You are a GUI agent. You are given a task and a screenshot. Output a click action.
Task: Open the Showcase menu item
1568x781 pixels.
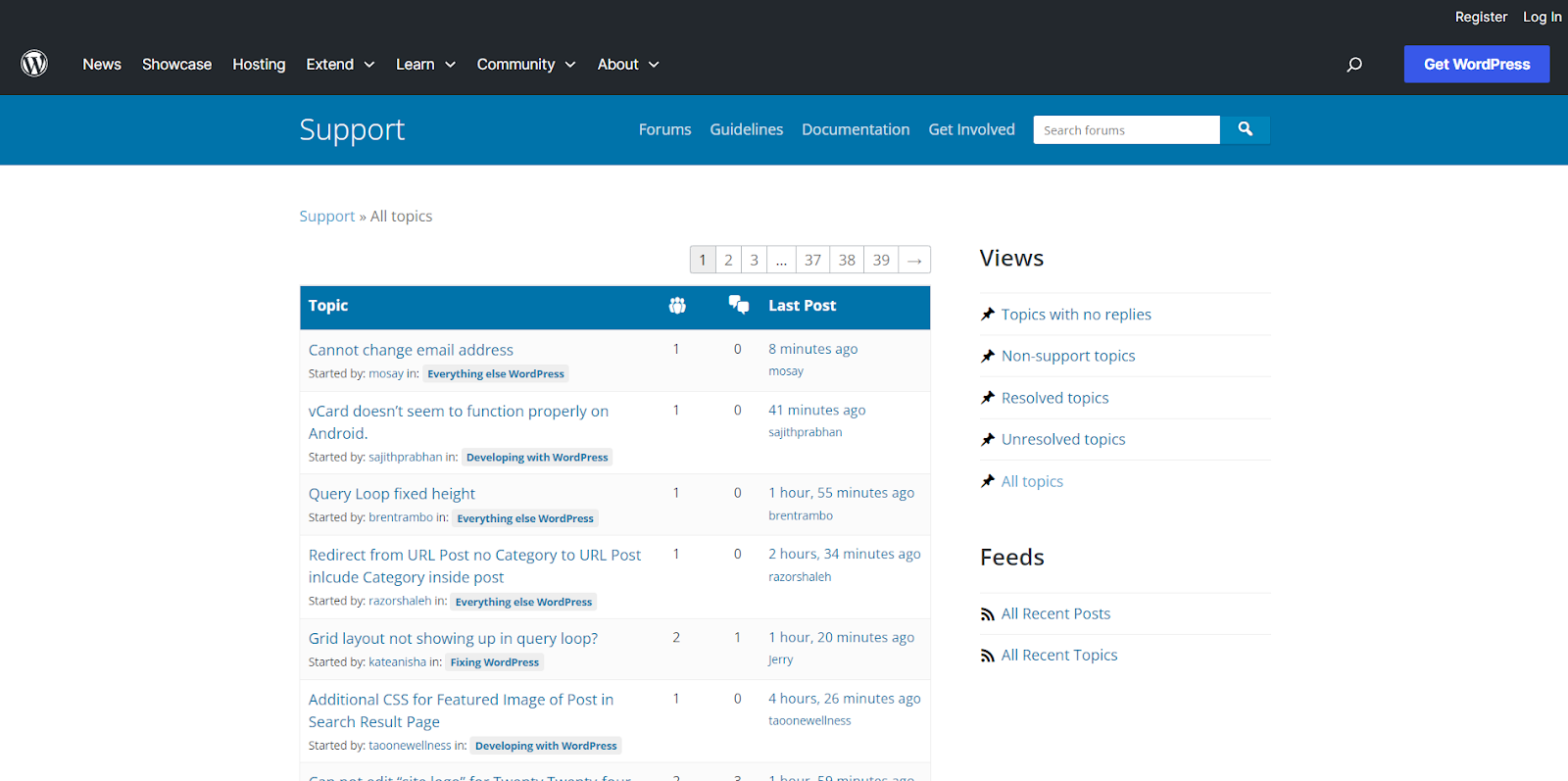176,64
